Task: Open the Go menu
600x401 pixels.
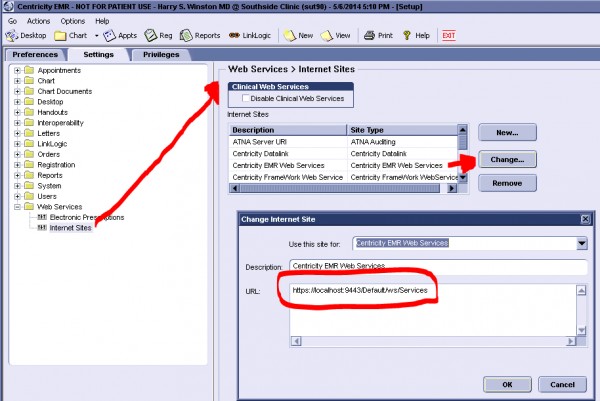Action: pos(12,21)
